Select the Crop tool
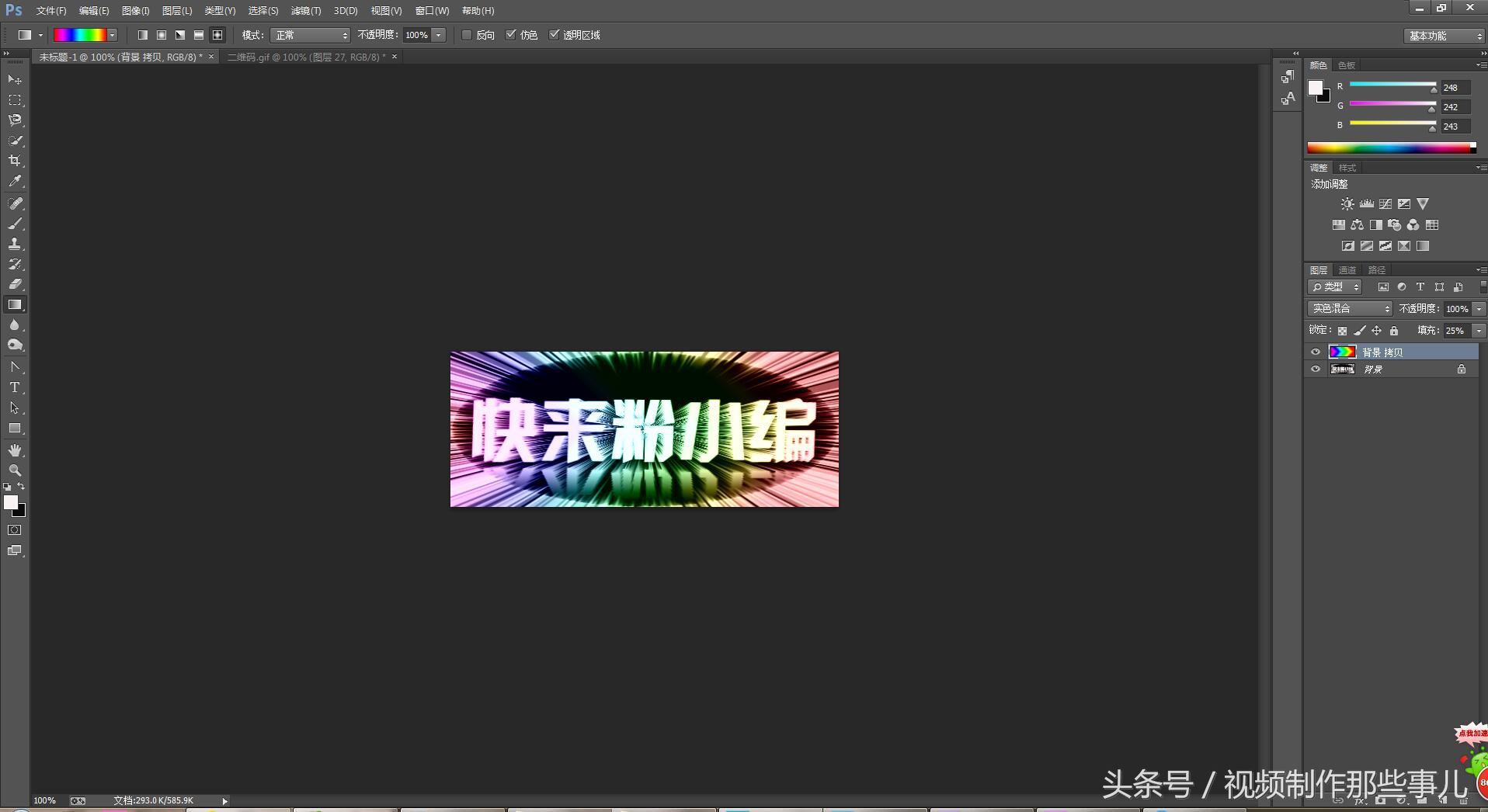The image size is (1488, 812). point(14,161)
